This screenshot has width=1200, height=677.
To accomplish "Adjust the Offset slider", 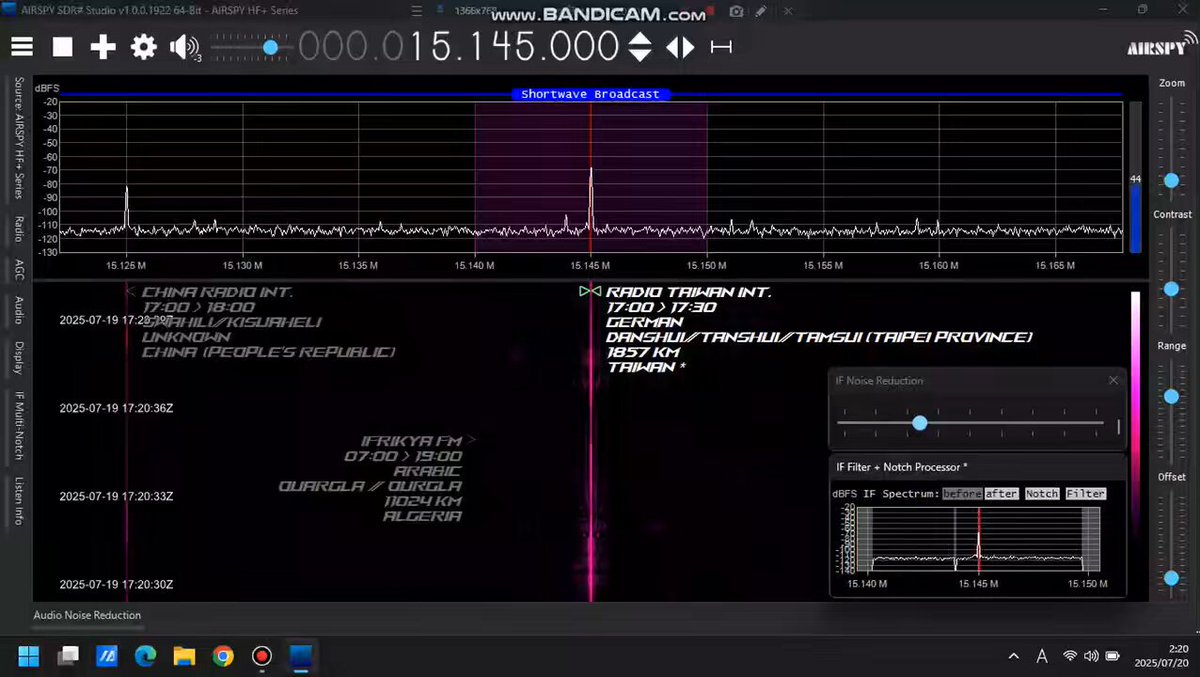I will [1171, 578].
